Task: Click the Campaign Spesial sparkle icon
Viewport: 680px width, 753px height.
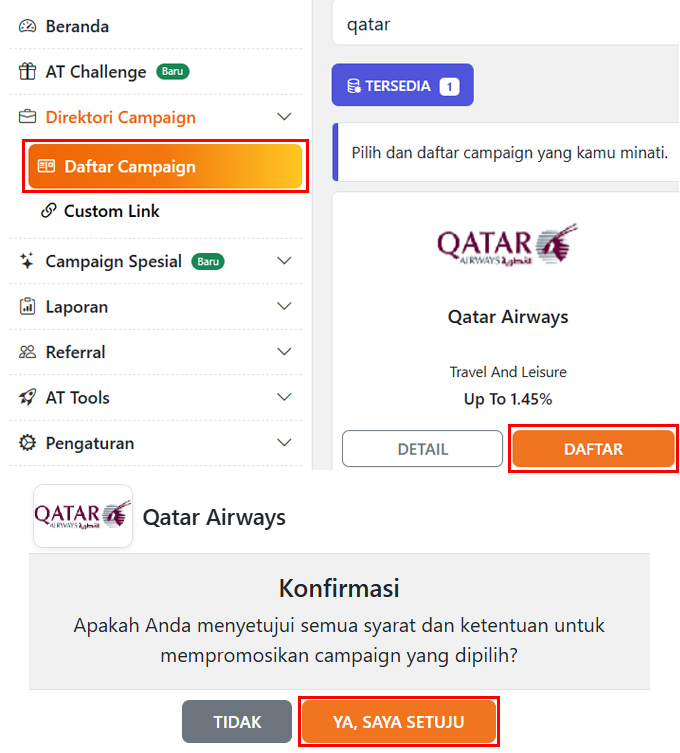Action: pyautogui.click(x=27, y=261)
